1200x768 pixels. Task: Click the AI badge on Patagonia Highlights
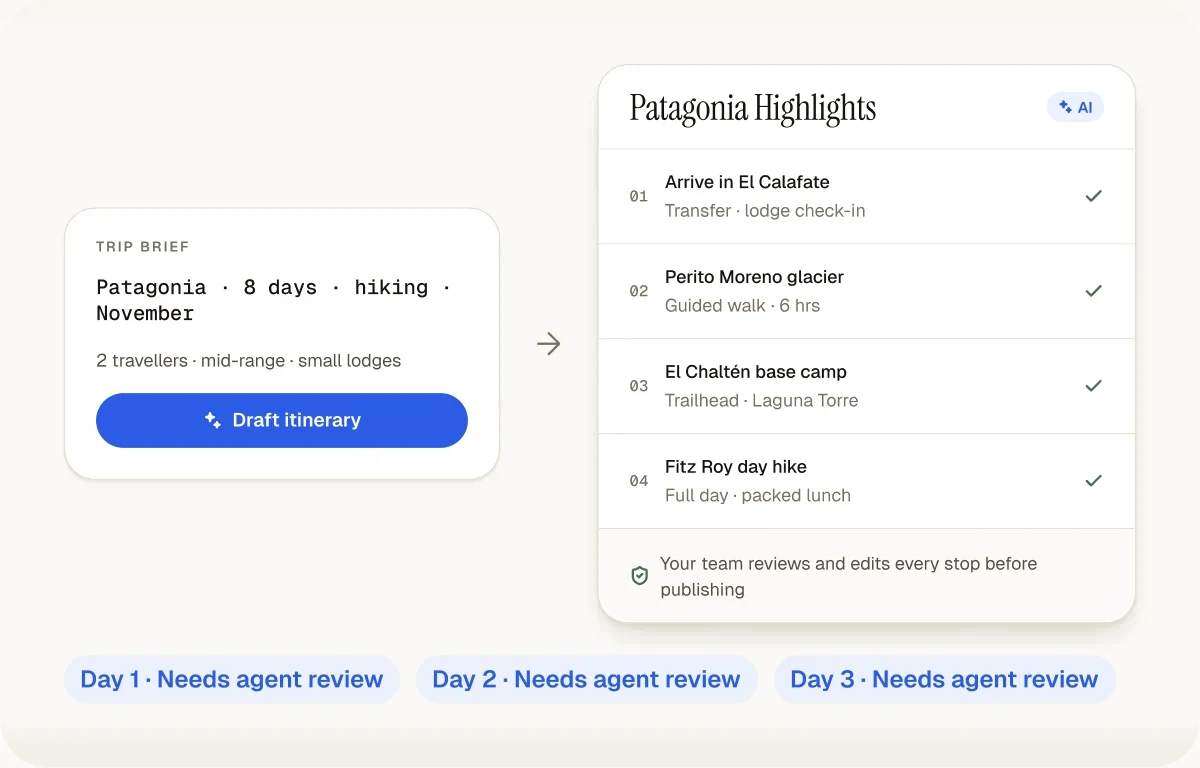click(x=1075, y=107)
